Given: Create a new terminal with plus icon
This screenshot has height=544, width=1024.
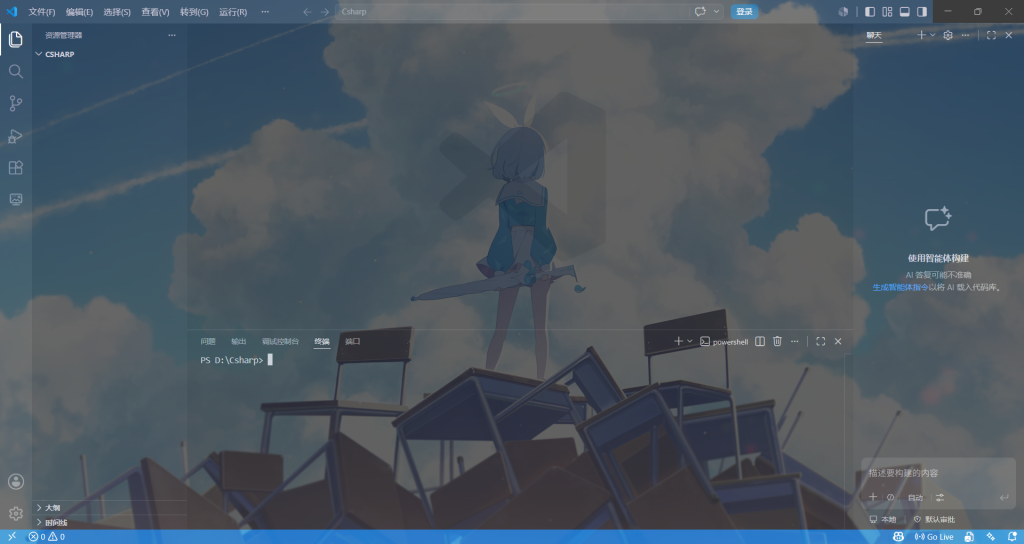Looking at the screenshot, I should pyautogui.click(x=679, y=342).
